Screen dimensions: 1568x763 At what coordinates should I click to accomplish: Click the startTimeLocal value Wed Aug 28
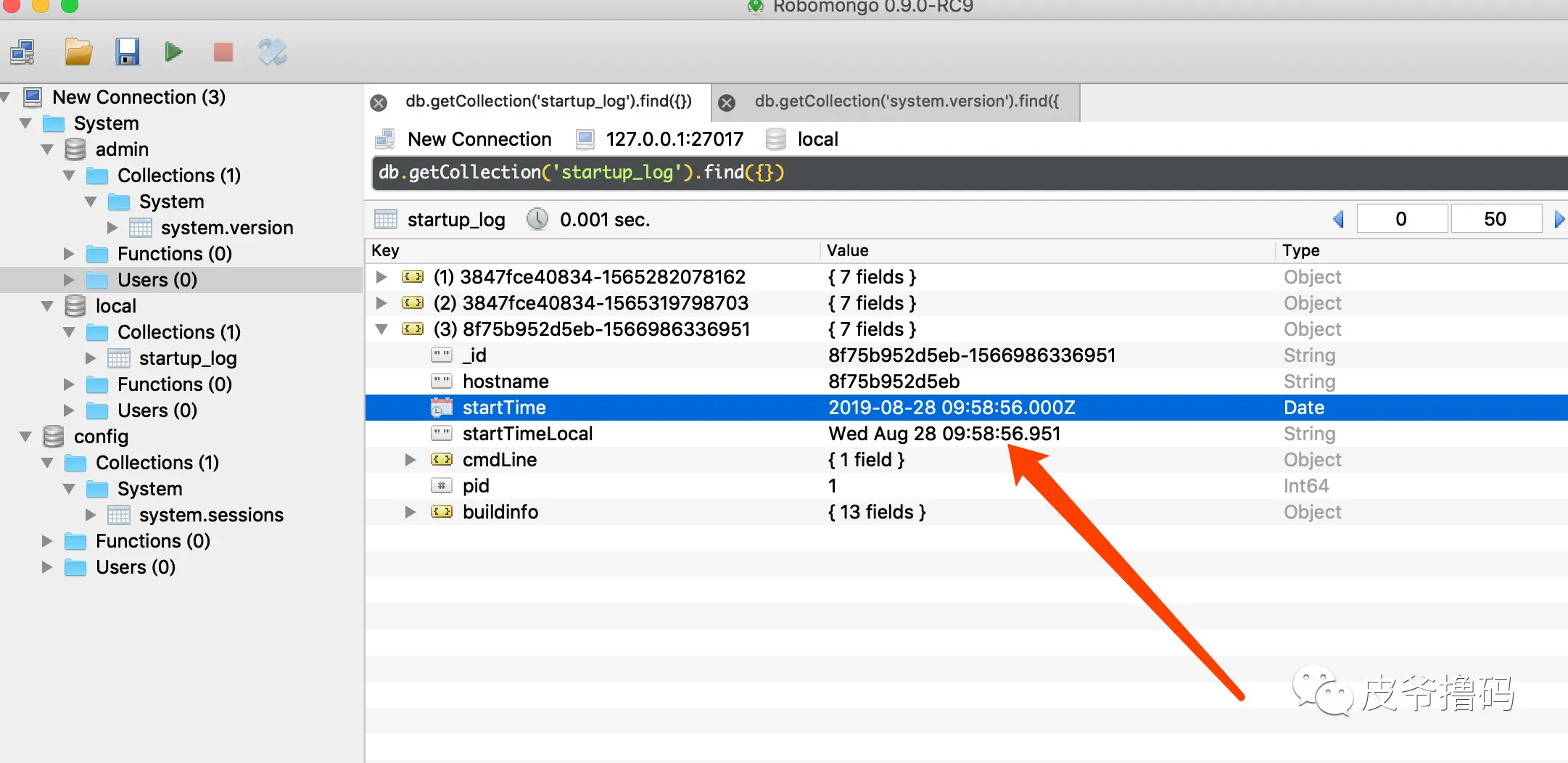pyautogui.click(x=944, y=434)
